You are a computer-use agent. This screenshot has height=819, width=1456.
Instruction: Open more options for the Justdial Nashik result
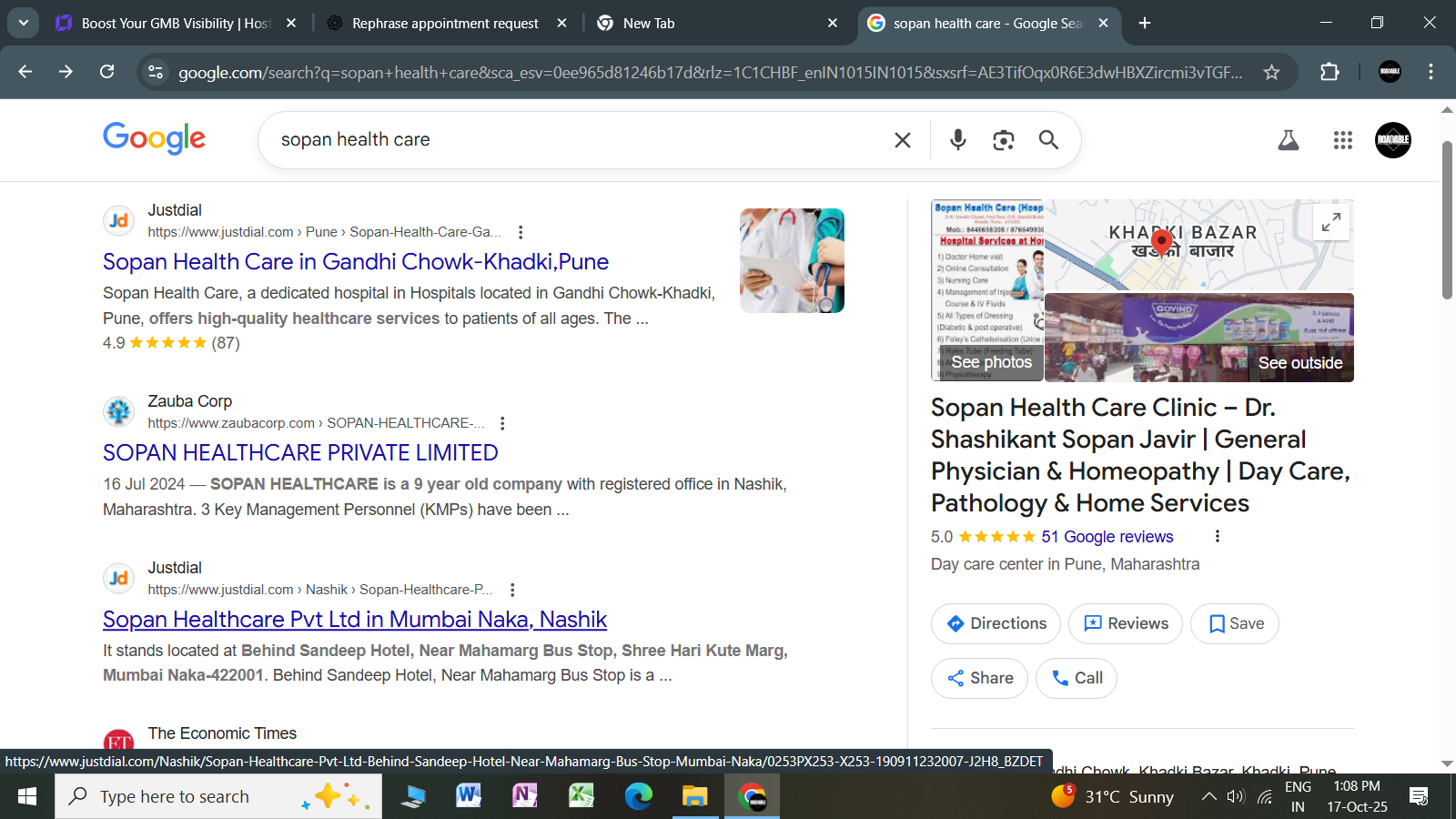click(512, 590)
